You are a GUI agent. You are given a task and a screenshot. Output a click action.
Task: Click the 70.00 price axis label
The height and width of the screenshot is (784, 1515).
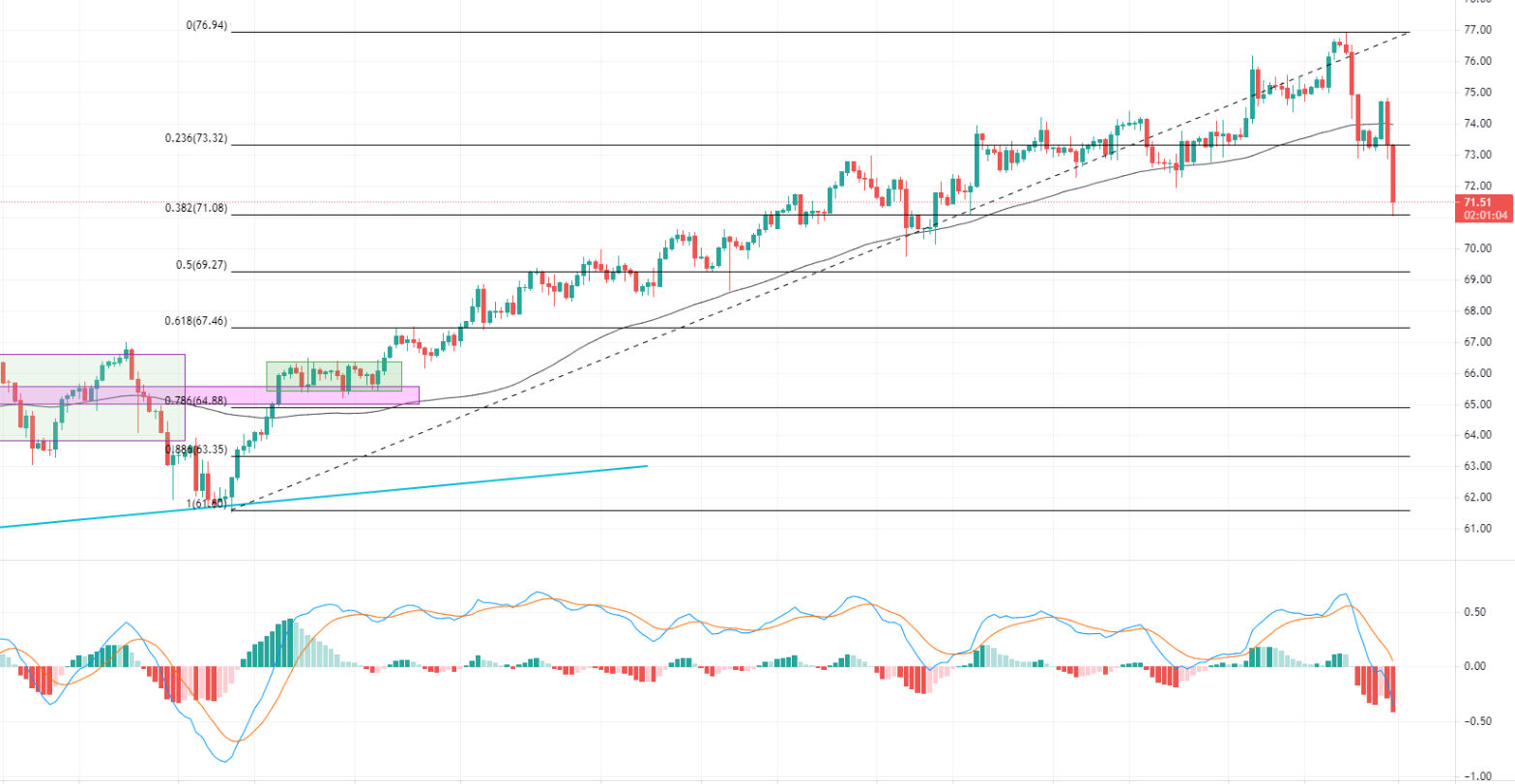coord(1476,248)
